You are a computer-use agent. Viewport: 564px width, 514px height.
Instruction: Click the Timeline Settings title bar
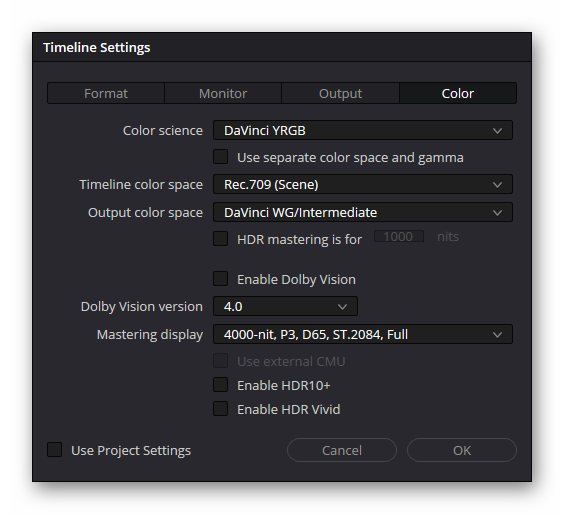pos(282,47)
